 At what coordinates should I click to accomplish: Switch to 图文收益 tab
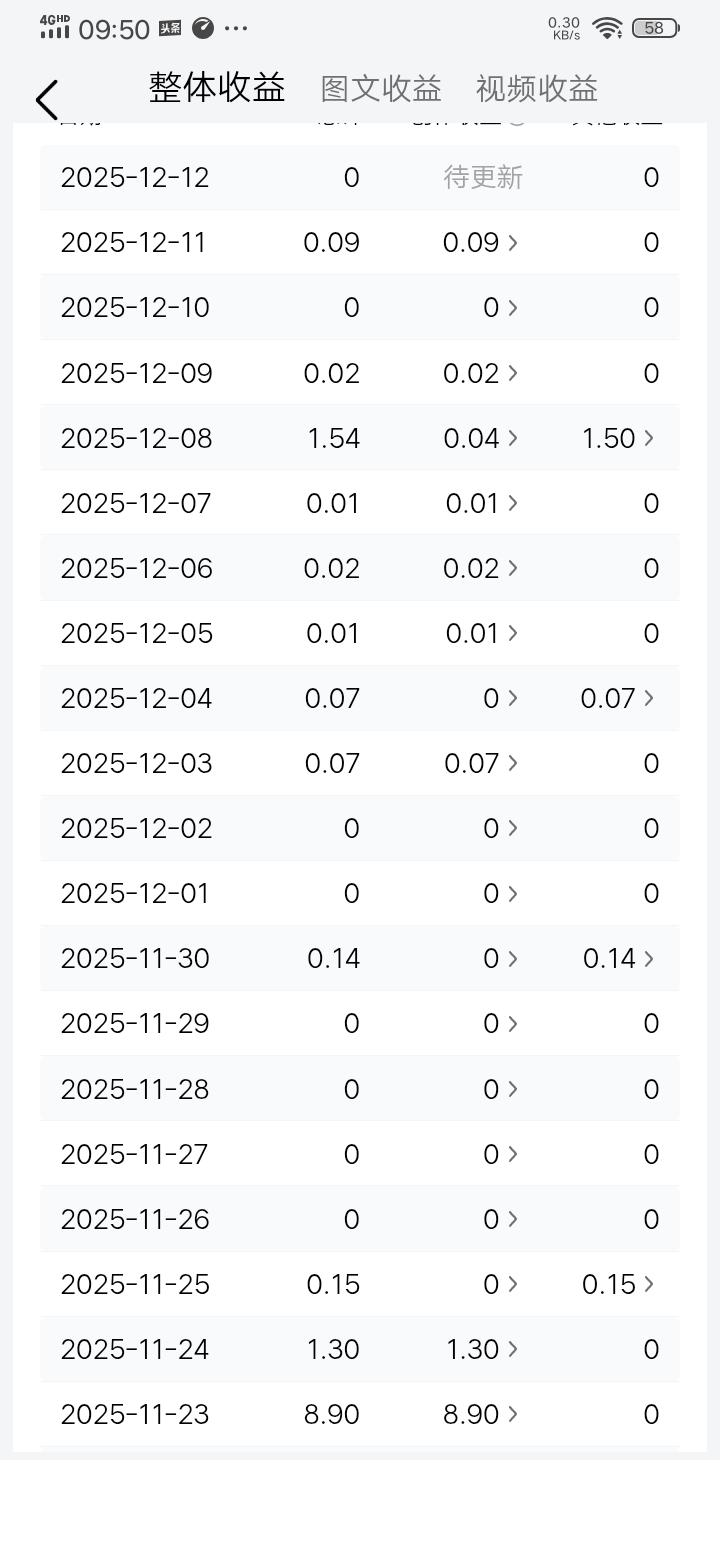tap(381, 89)
